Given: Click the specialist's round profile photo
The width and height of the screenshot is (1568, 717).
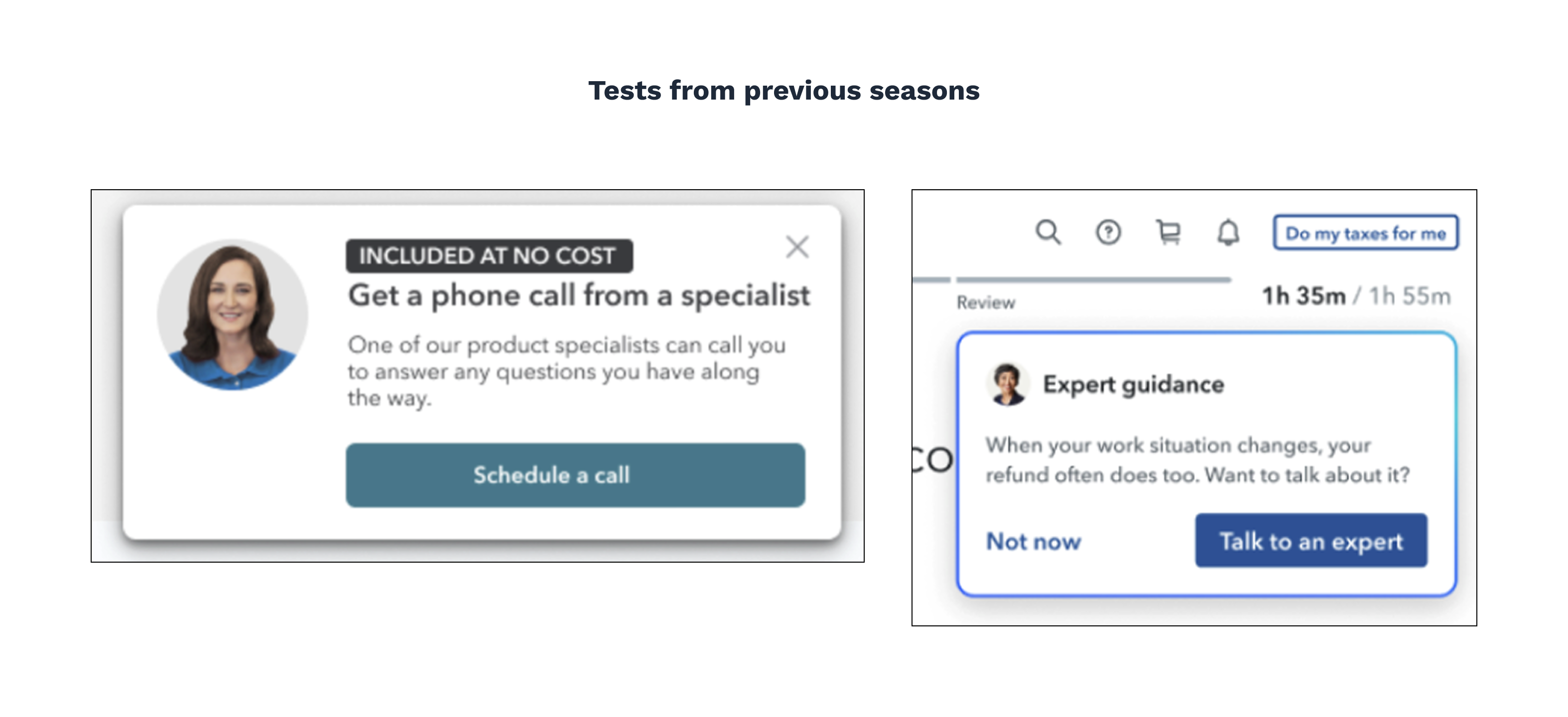Looking at the screenshot, I should (233, 315).
